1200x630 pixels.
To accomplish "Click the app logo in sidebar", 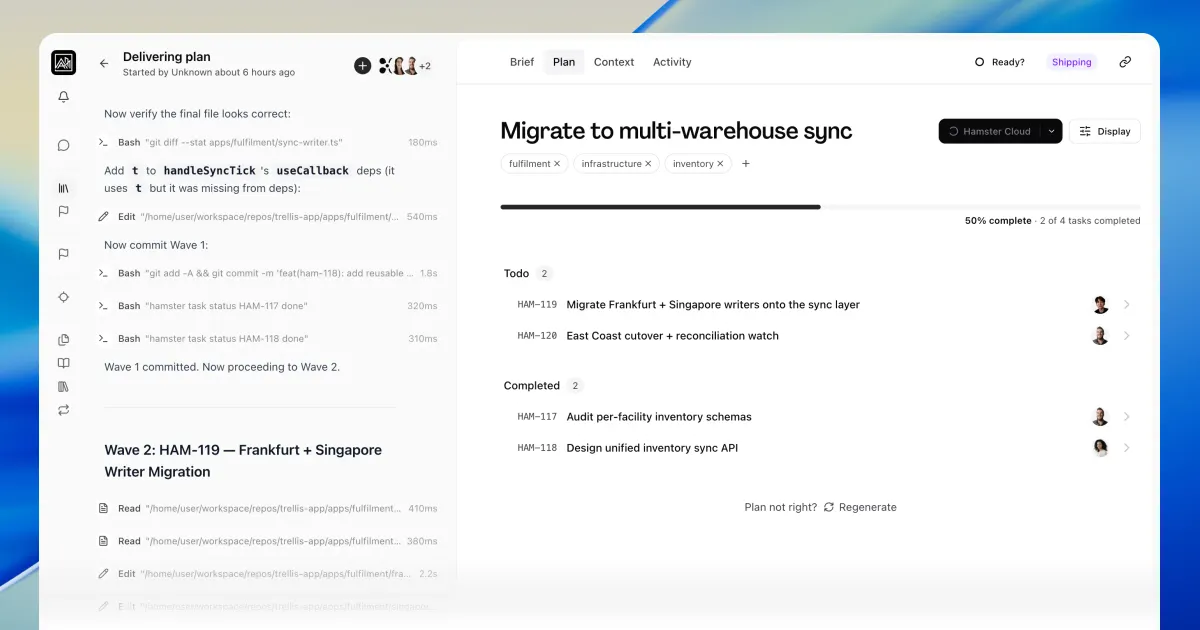I will coord(64,62).
